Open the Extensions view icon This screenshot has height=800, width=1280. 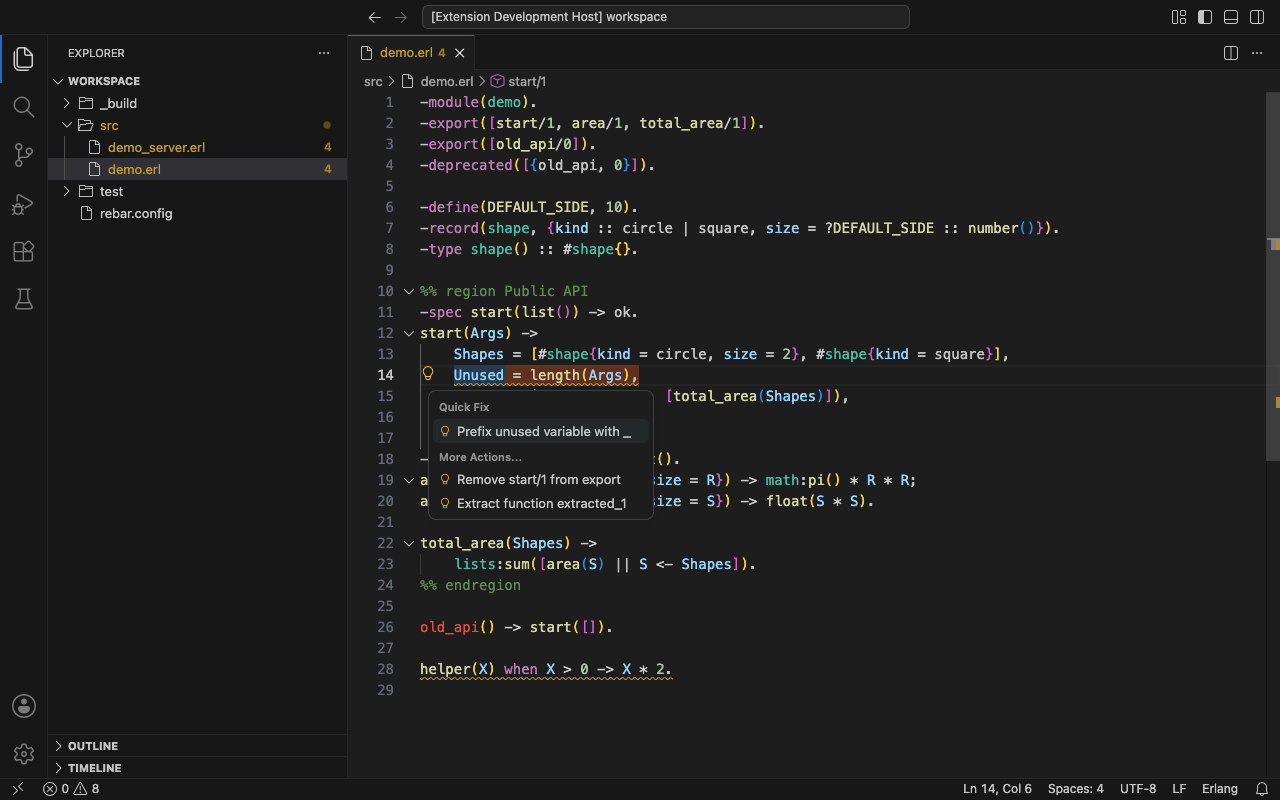pos(24,251)
